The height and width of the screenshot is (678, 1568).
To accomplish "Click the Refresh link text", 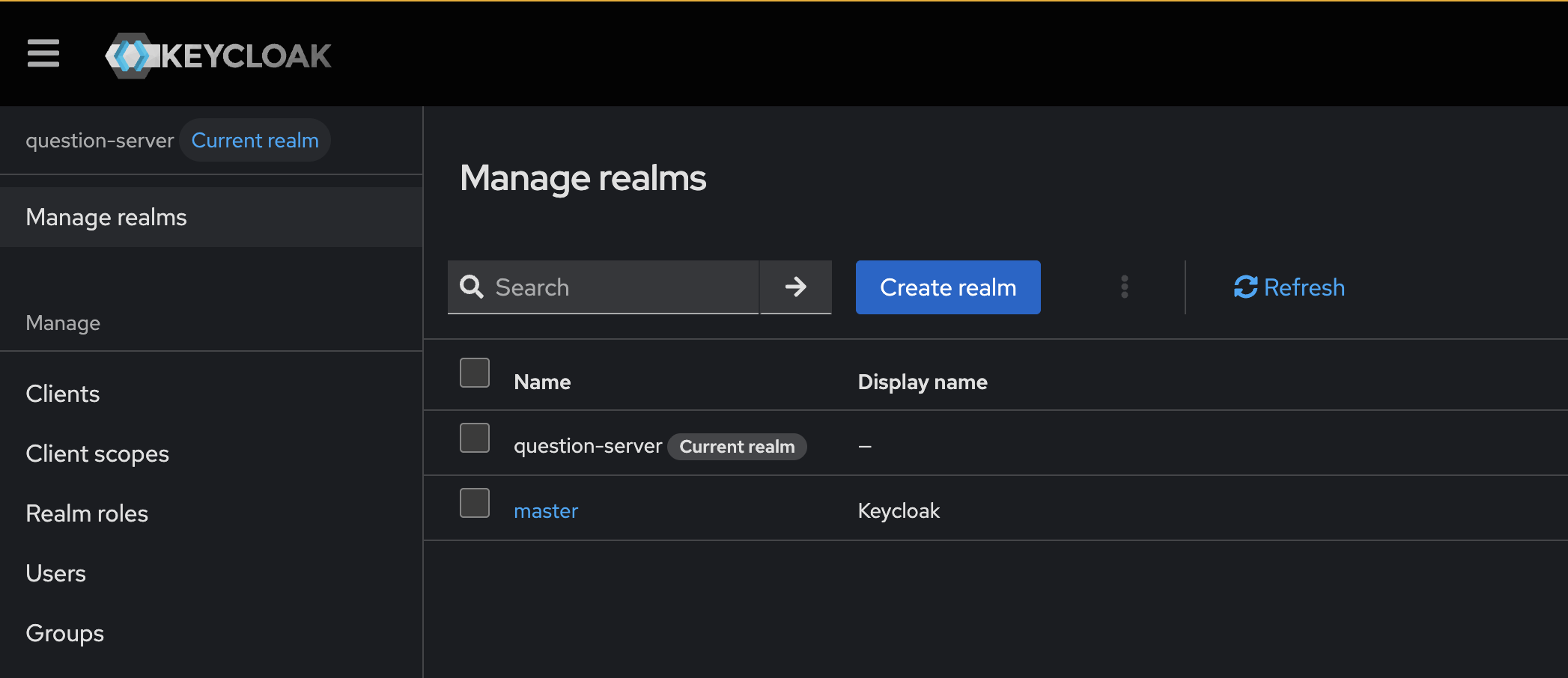I will tap(1304, 287).
